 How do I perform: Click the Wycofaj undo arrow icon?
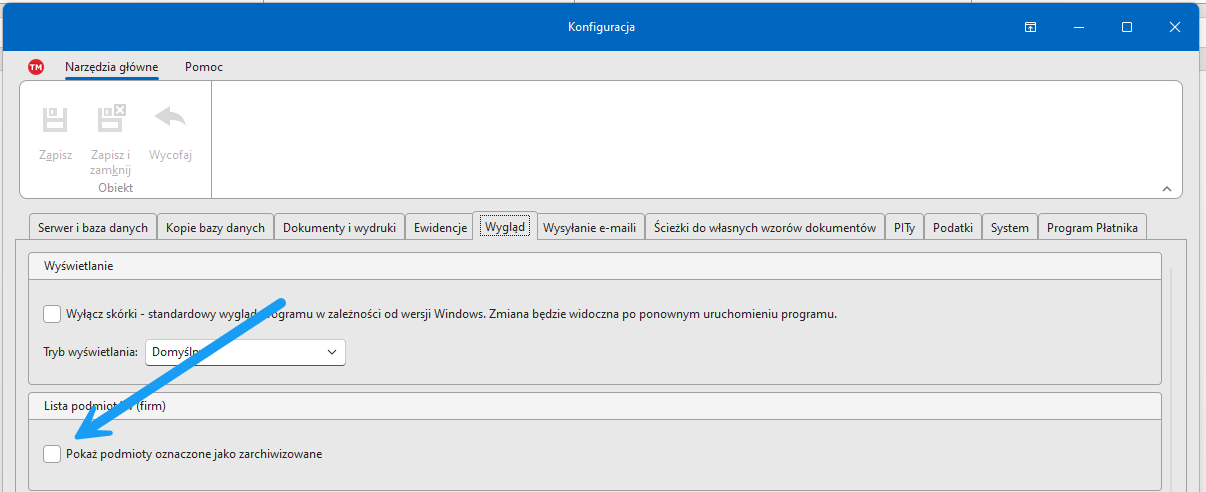170,118
